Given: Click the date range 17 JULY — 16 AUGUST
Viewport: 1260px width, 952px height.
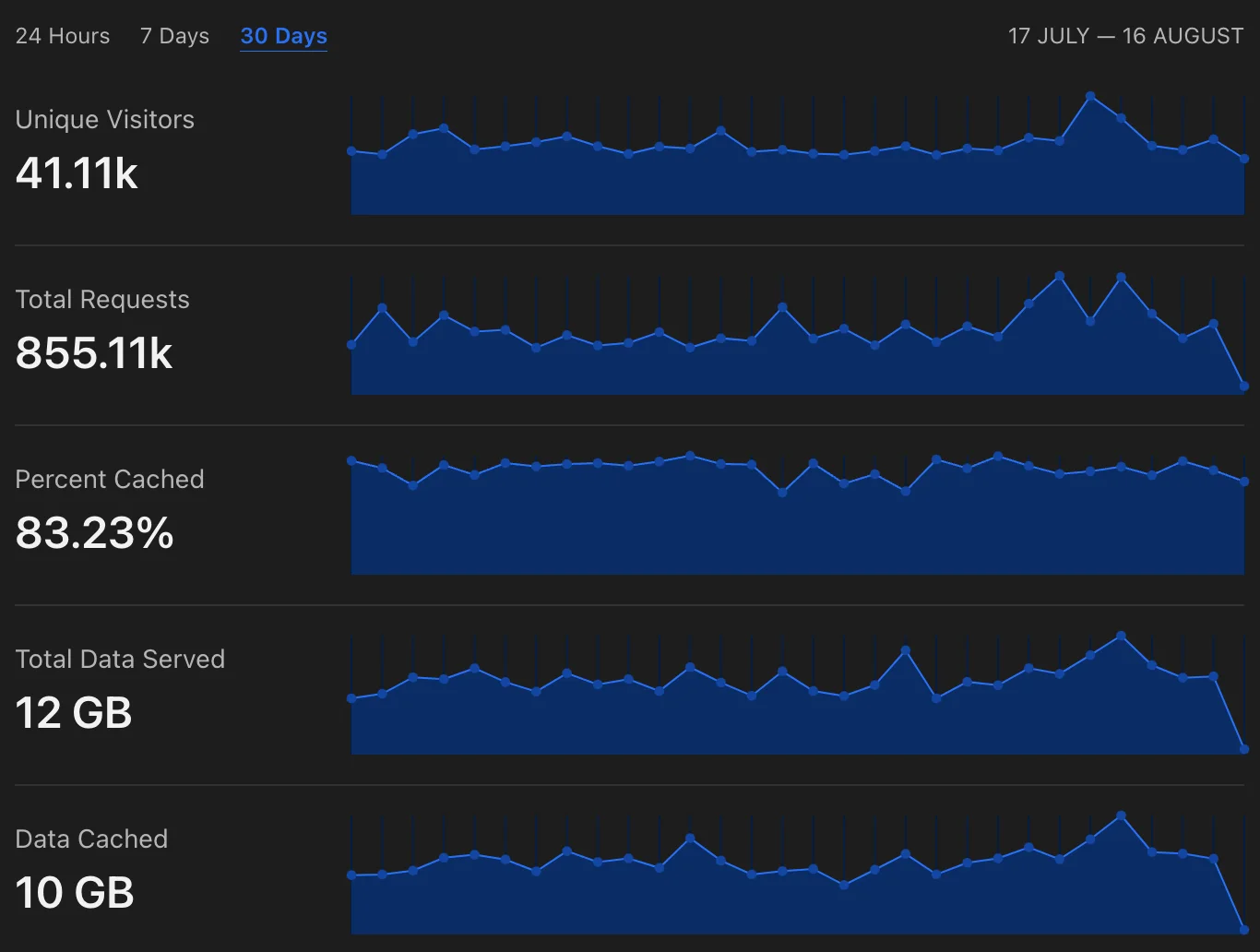Looking at the screenshot, I should point(1125,35).
